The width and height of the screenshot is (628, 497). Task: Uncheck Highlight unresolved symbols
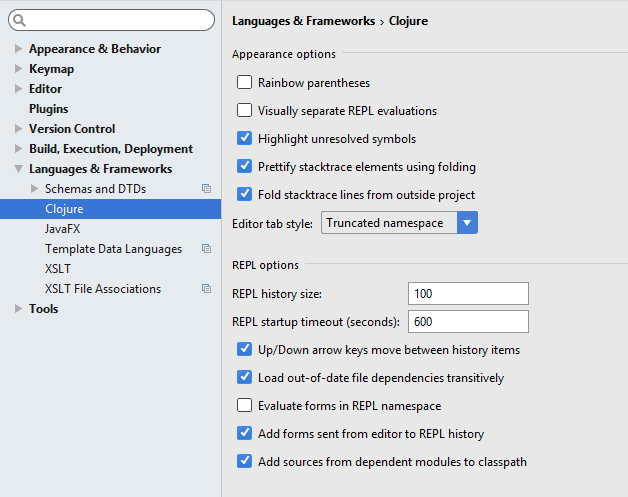point(245,139)
